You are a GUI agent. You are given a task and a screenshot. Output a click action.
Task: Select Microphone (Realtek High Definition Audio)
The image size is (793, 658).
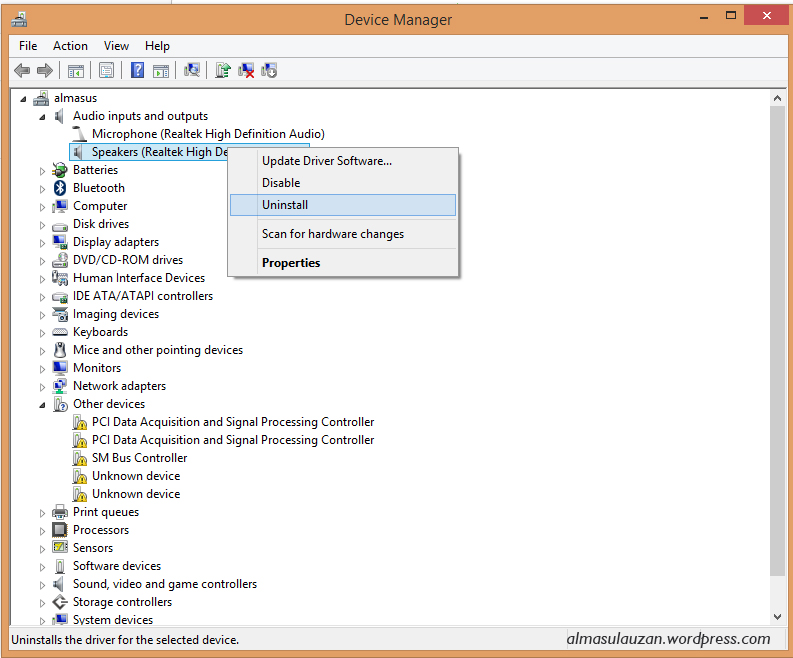(x=208, y=134)
